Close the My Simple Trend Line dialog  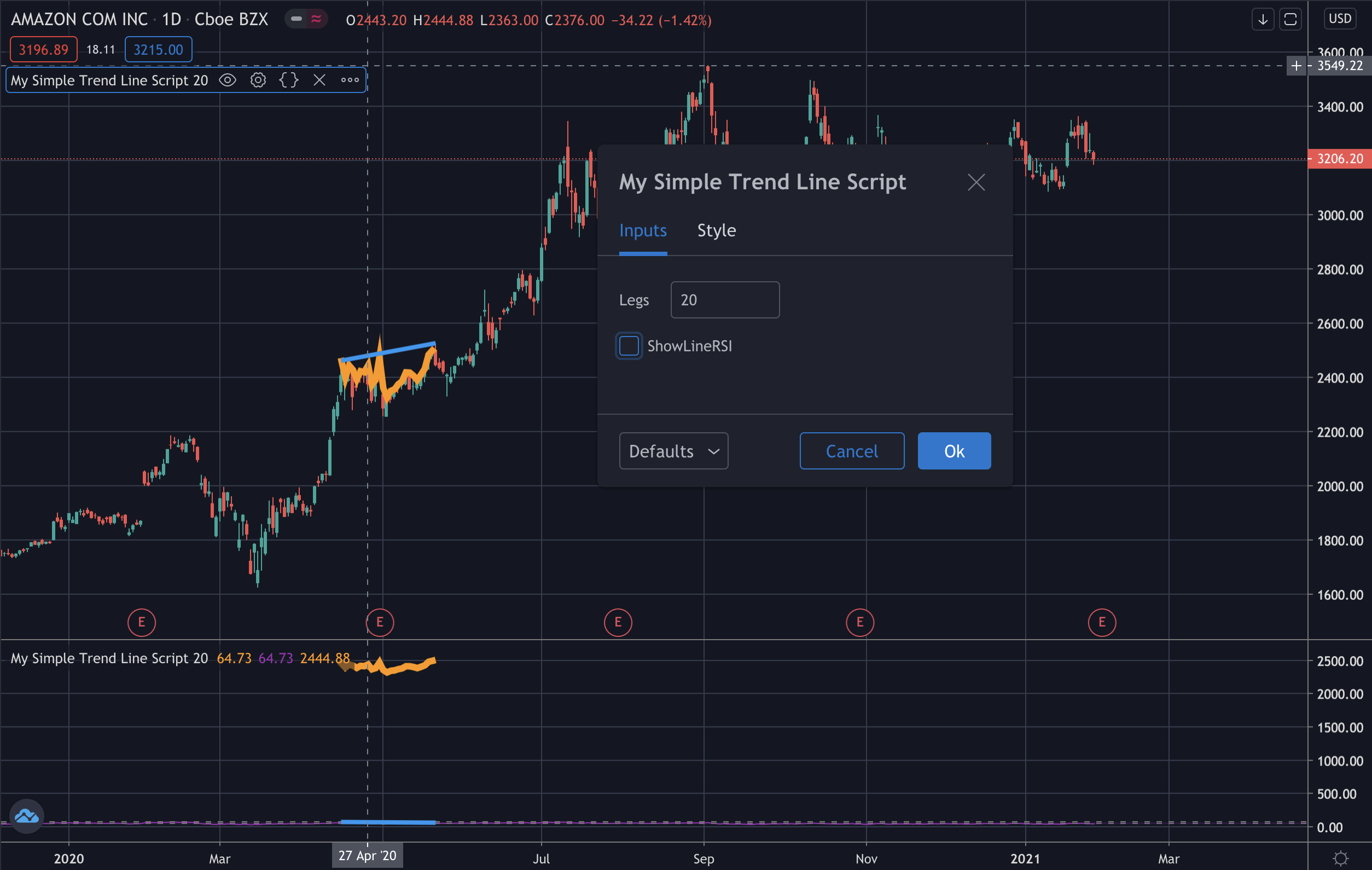(976, 182)
